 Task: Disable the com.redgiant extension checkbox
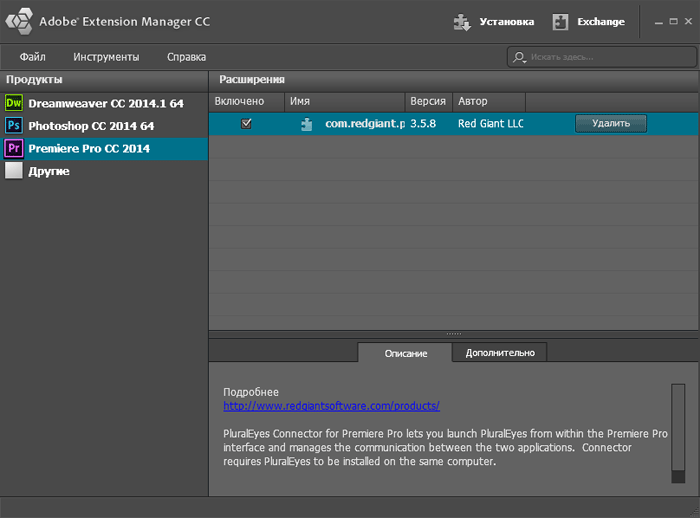click(246, 123)
